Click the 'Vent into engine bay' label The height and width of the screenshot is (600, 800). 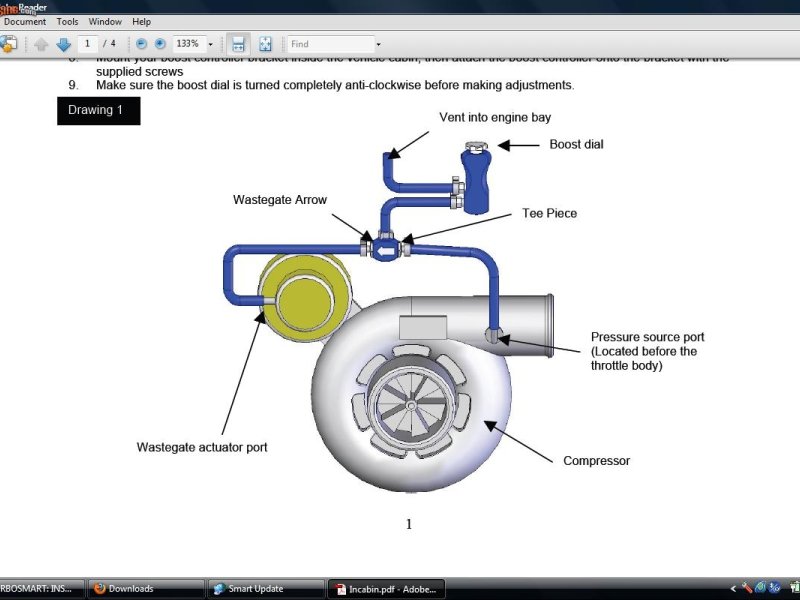coord(495,117)
